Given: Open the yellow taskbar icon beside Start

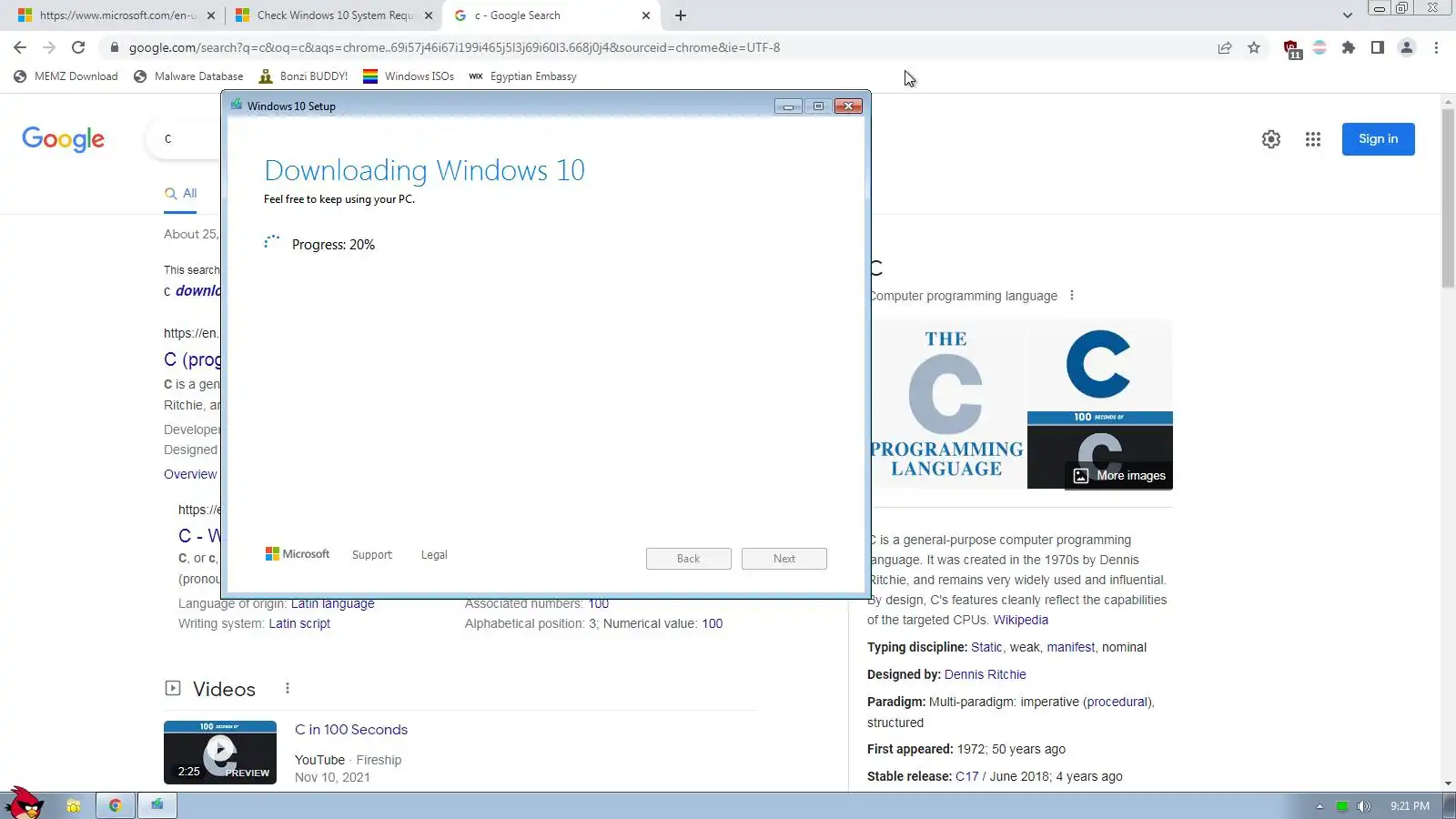Looking at the screenshot, I should (74, 805).
